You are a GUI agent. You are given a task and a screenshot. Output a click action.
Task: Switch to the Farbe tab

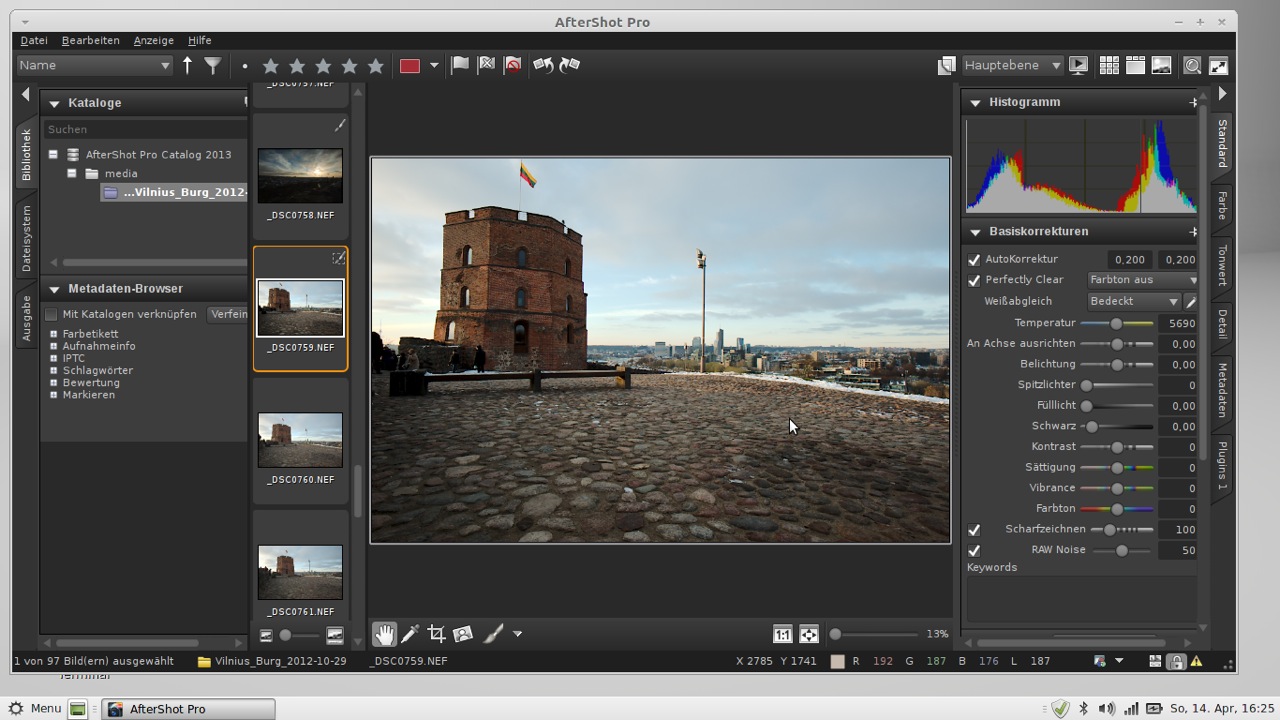tap(1222, 206)
